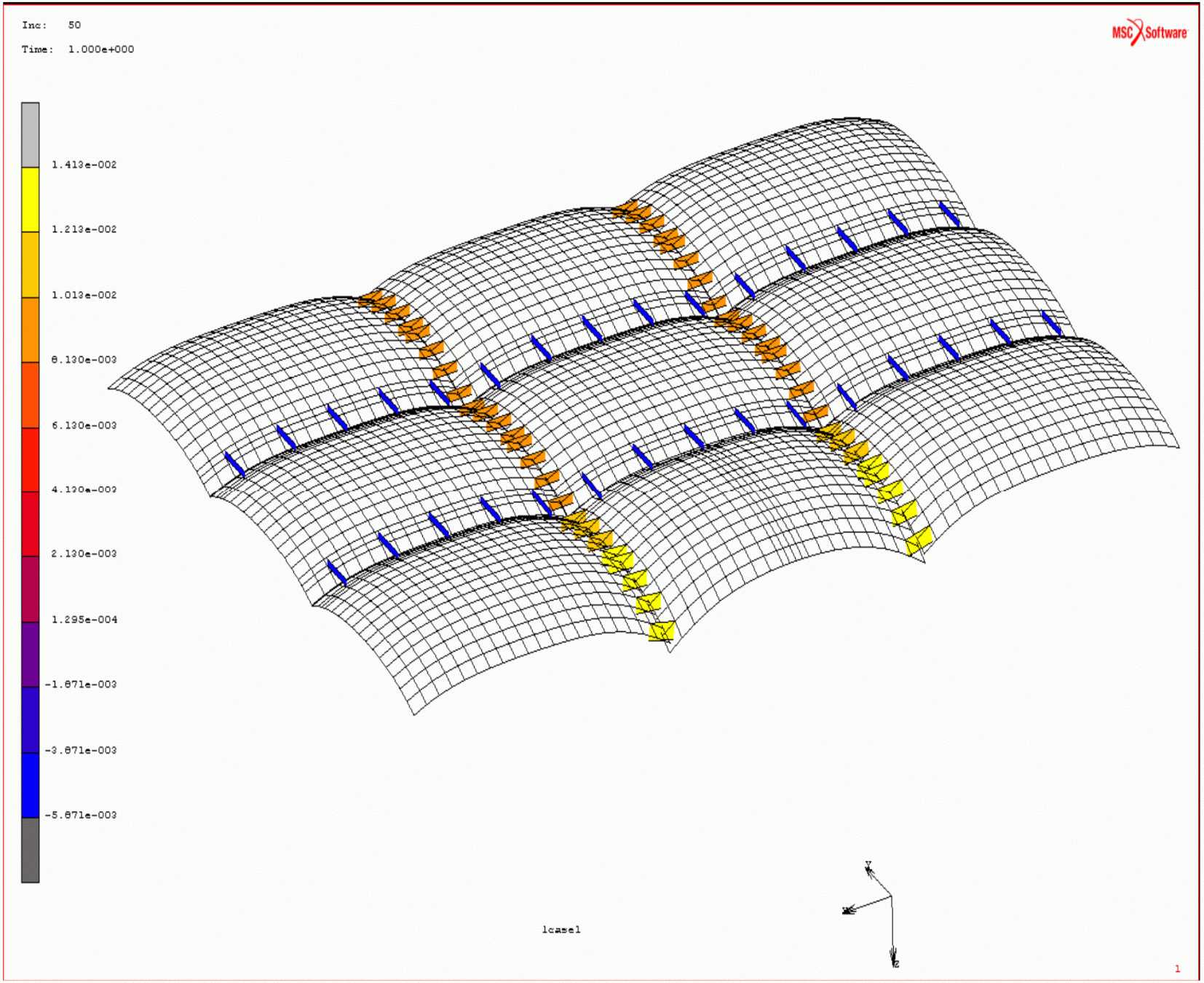Click the purple legend color band
1204x983 pixels.
(x=30, y=655)
